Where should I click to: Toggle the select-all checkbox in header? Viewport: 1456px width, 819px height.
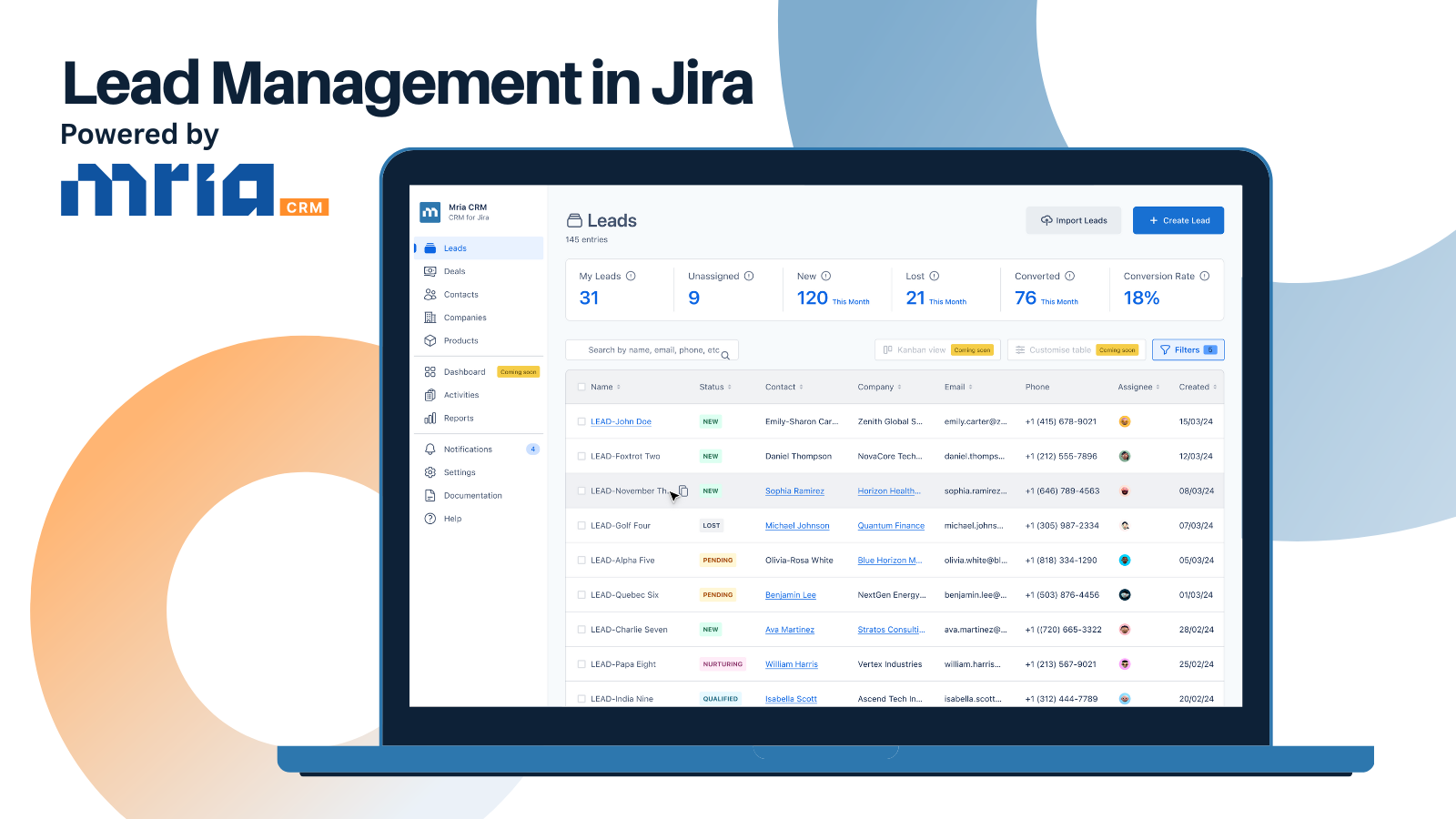coord(581,387)
